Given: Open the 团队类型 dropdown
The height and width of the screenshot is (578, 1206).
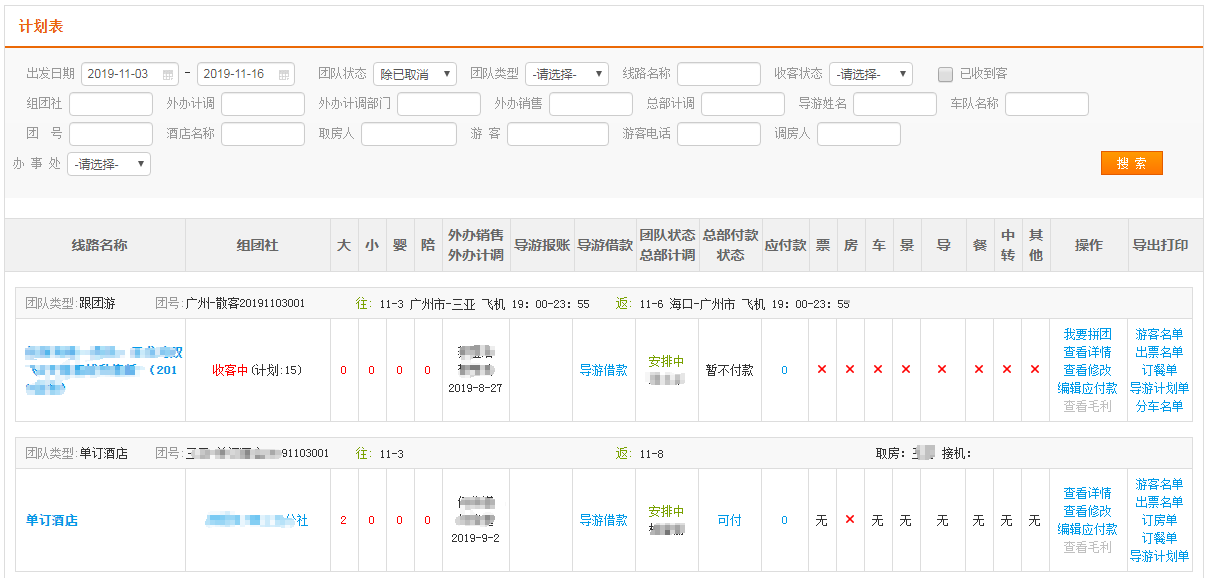Looking at the screenshot, I should click(566, 74).
